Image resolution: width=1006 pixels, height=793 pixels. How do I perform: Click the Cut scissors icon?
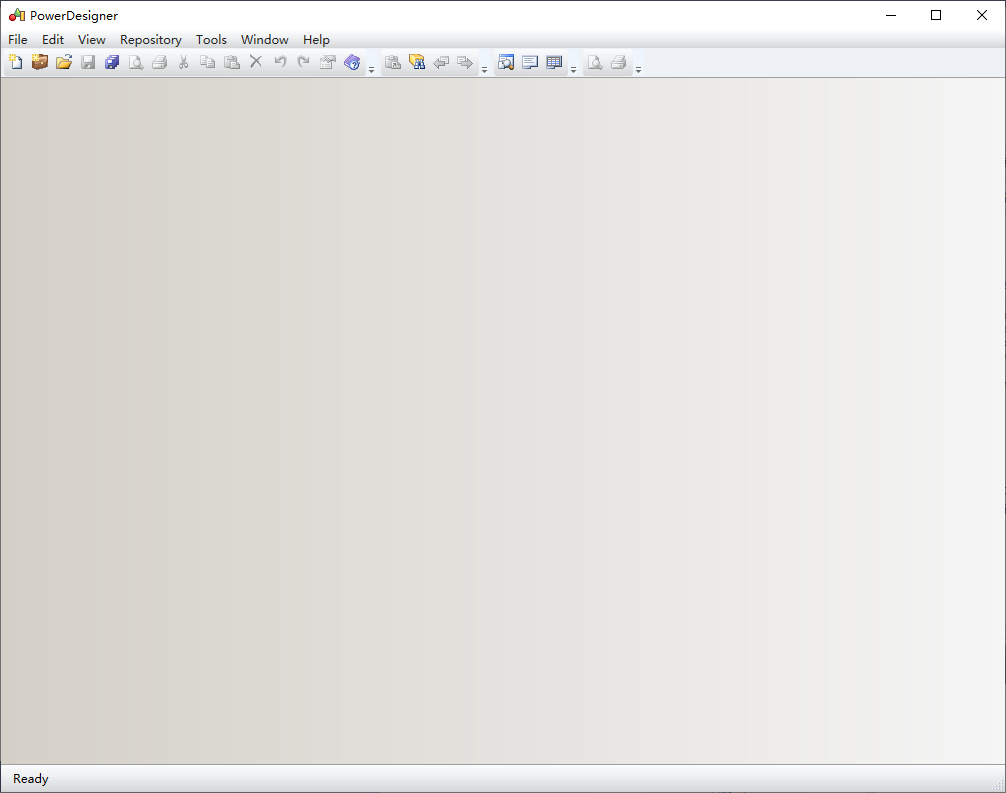(183, 62)
